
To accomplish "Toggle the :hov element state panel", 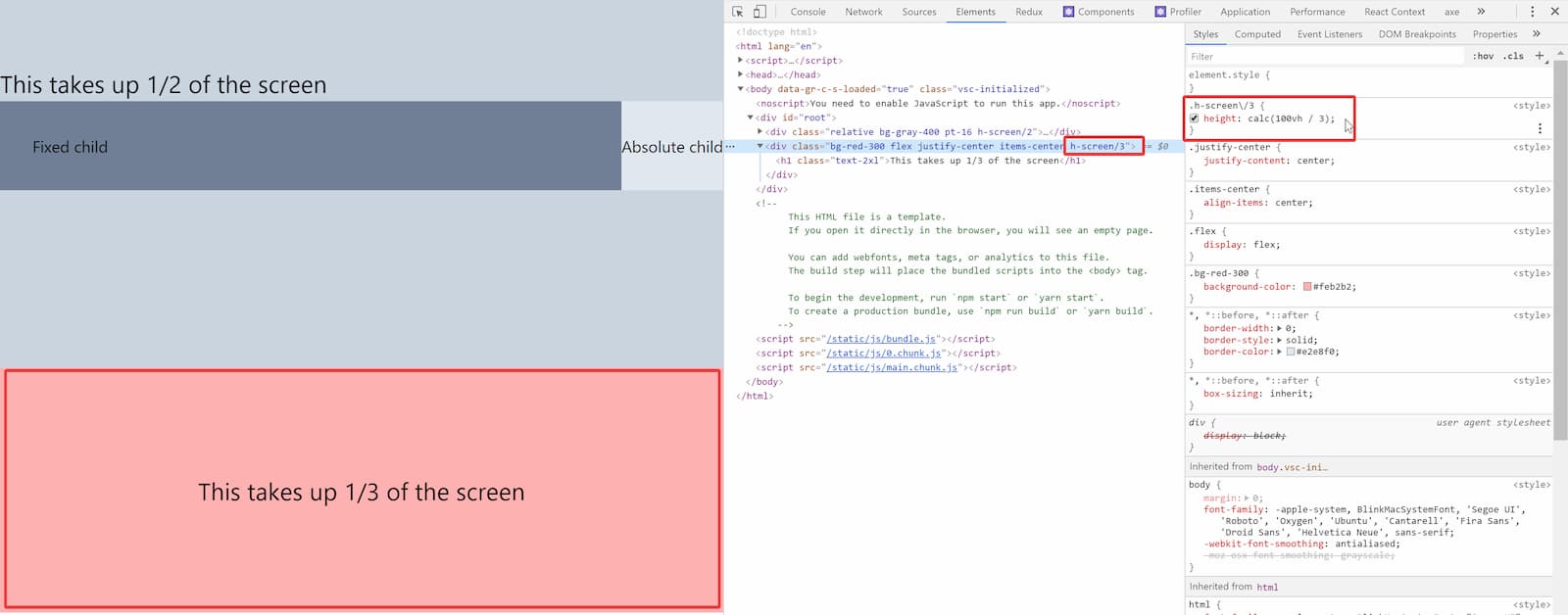I will (x=1483, y=56).
